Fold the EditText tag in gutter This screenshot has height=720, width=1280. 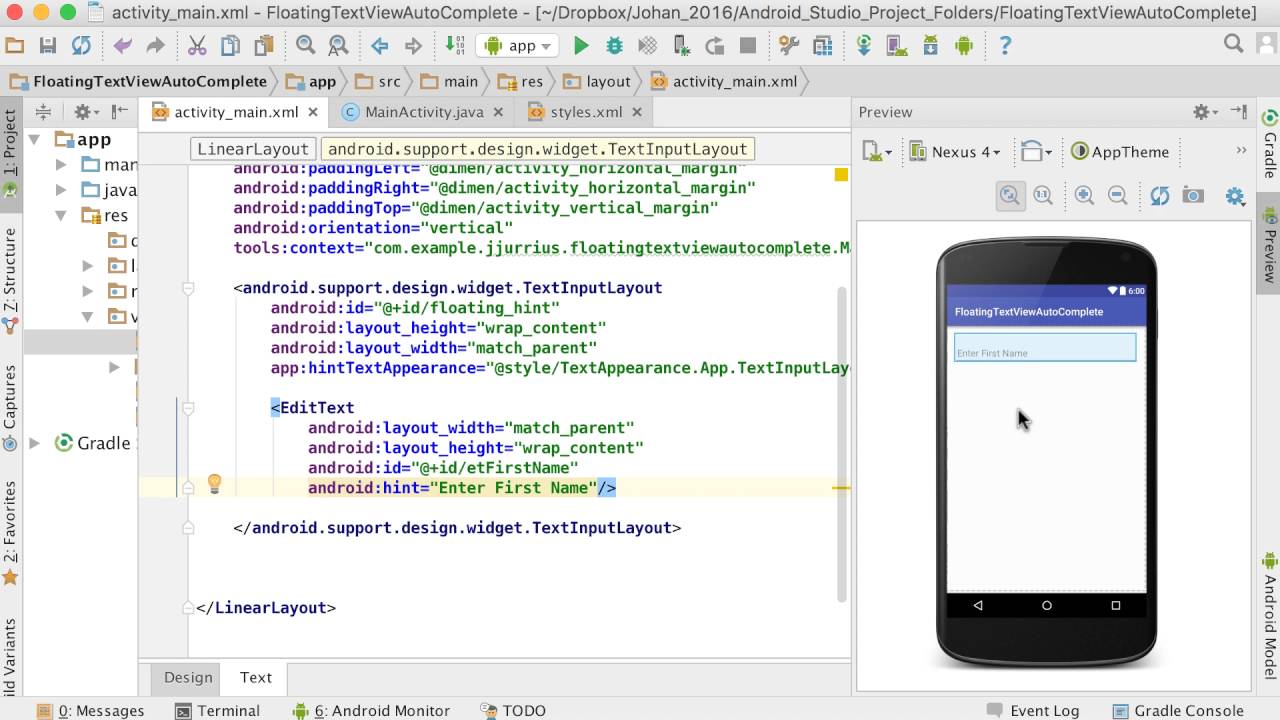click(188, 408)
